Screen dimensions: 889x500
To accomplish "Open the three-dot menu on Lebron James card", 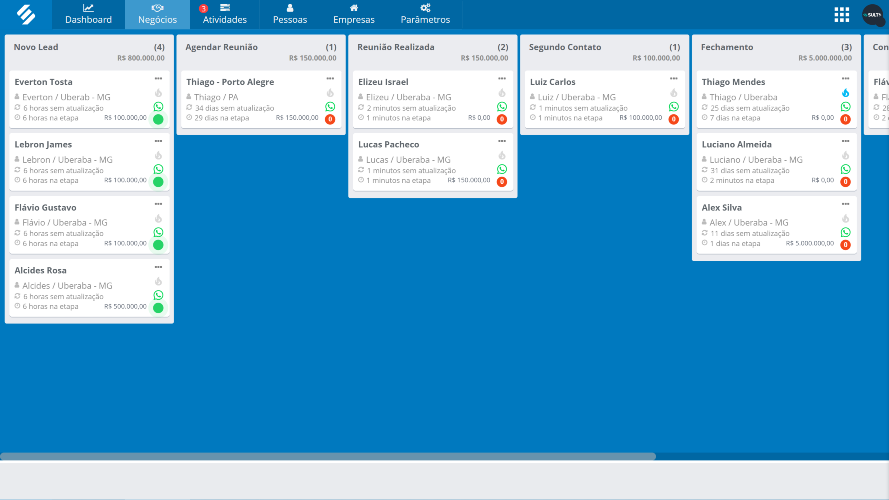I will click(x=158, y=141).
